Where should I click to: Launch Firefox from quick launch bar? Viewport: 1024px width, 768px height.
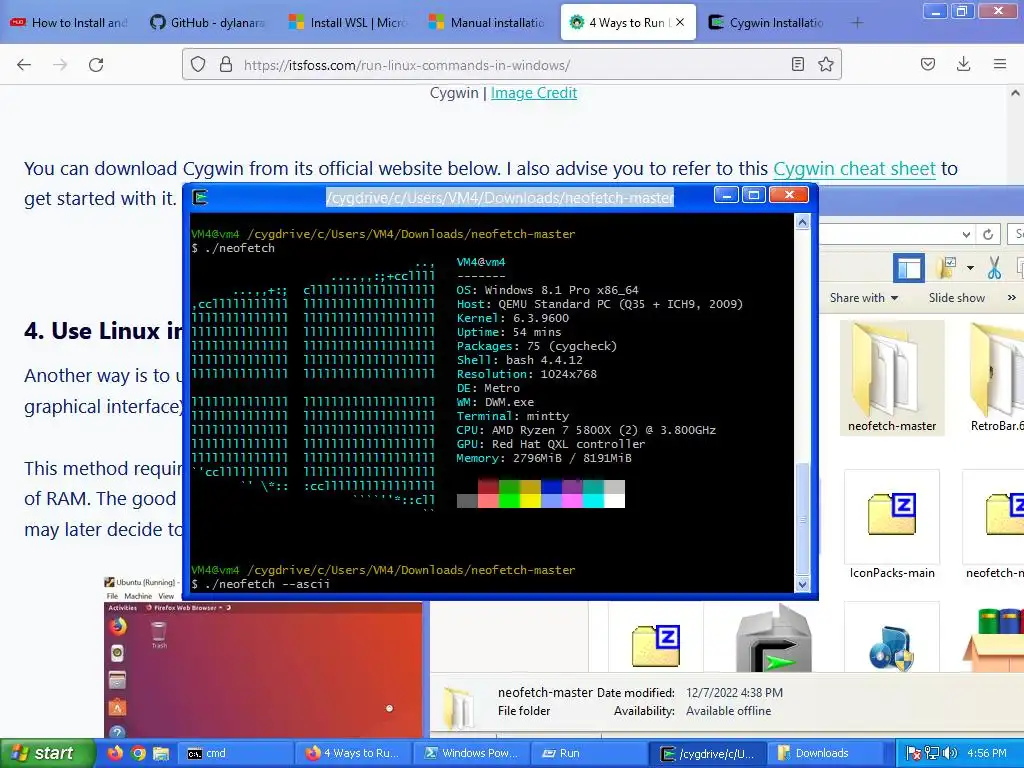tap(116, 754)
